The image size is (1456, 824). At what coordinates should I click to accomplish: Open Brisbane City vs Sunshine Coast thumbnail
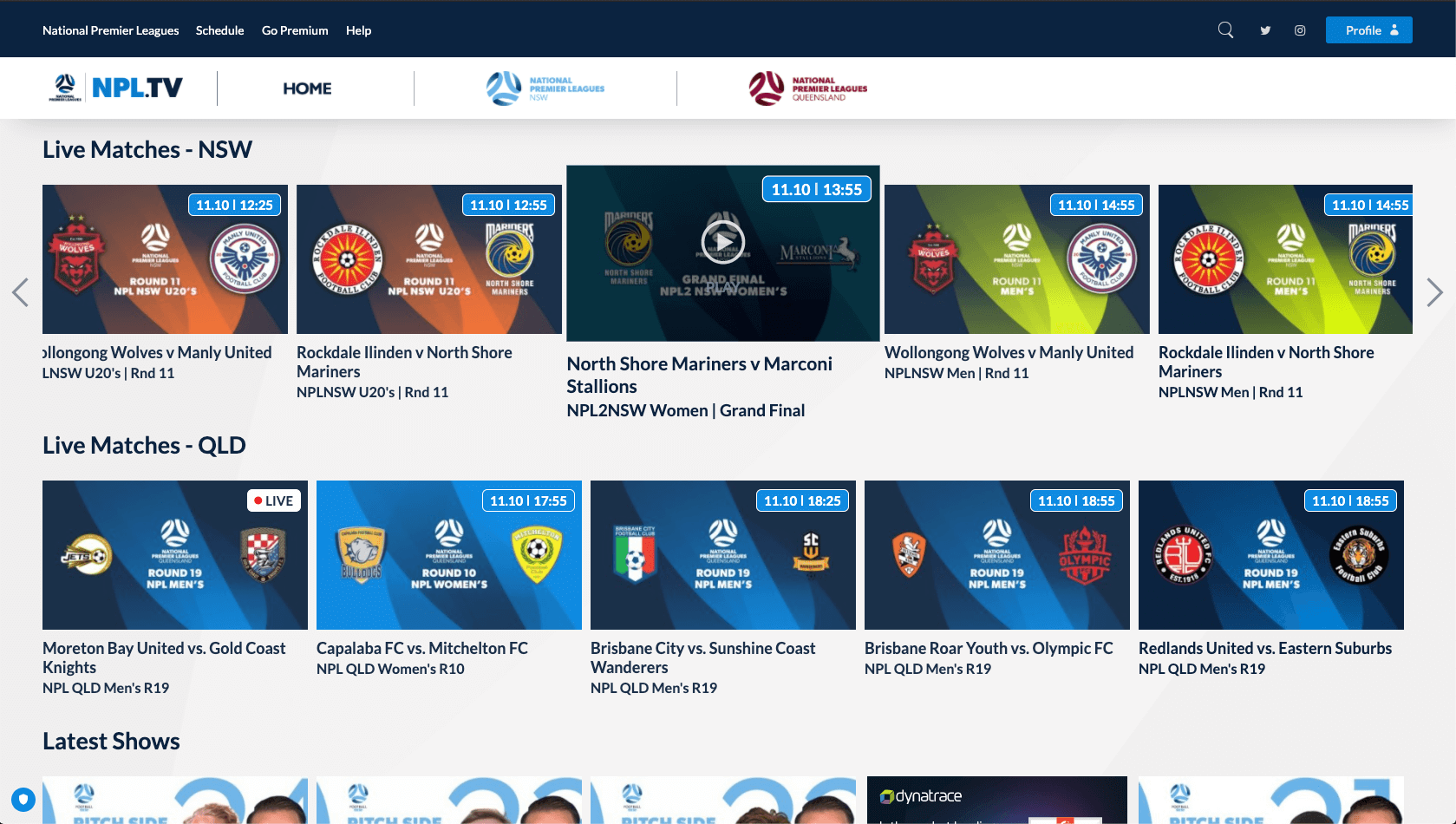pos(723,555)
